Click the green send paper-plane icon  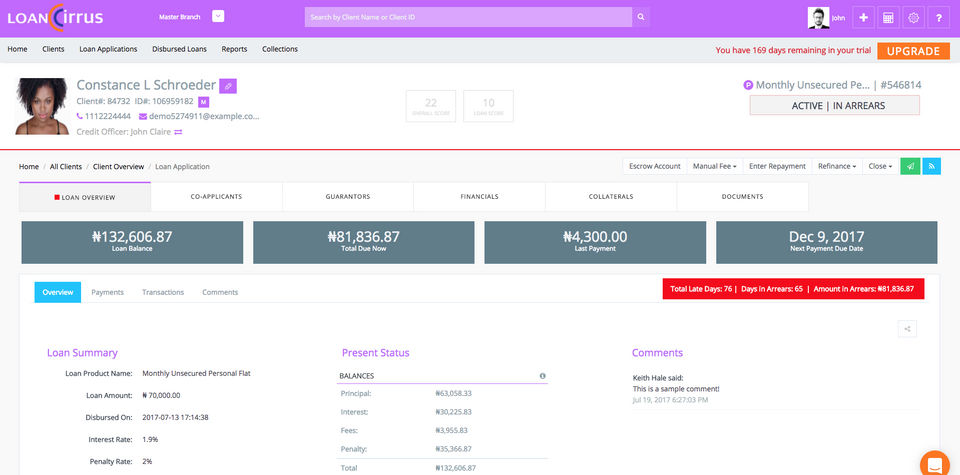(910, 166)
